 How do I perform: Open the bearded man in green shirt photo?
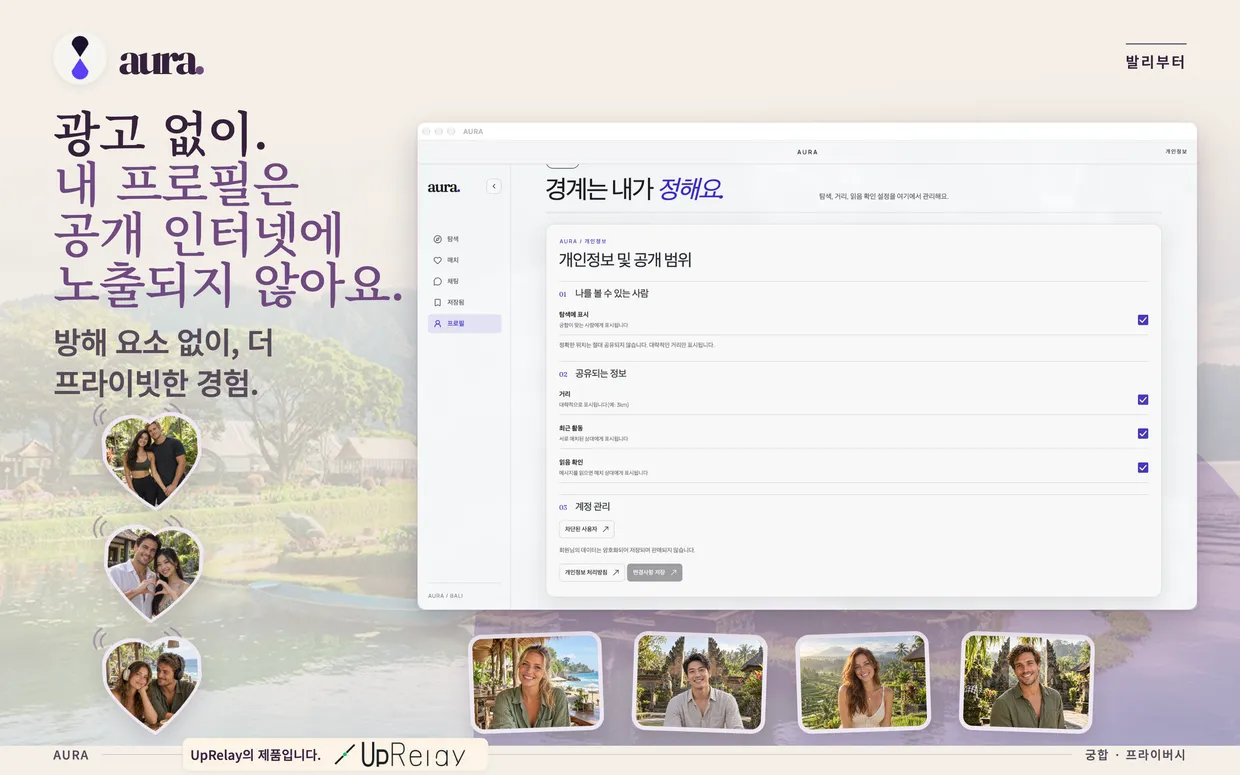(x=1027, y=682)
